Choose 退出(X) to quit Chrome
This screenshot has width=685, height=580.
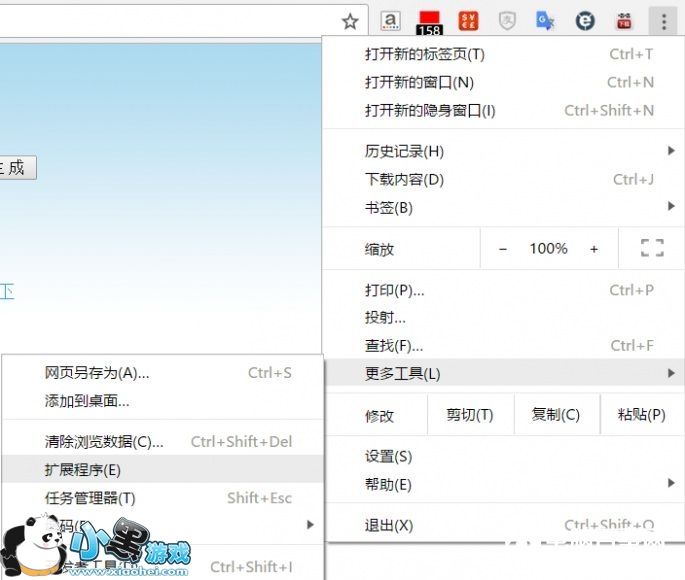click(x=503, y=525)
